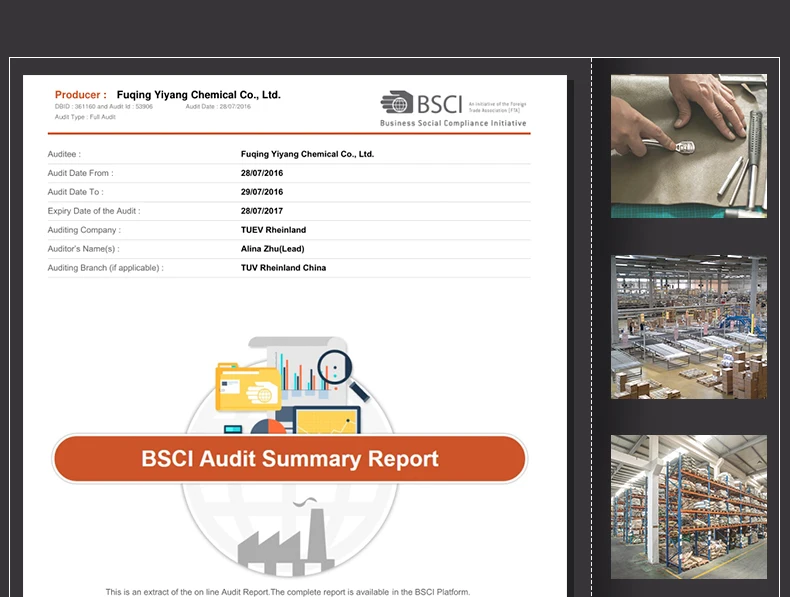Viewport: 790px width, 597px height.
Task: Click the 'Audit Date From :' label
Action: click(x=81, y=173)
